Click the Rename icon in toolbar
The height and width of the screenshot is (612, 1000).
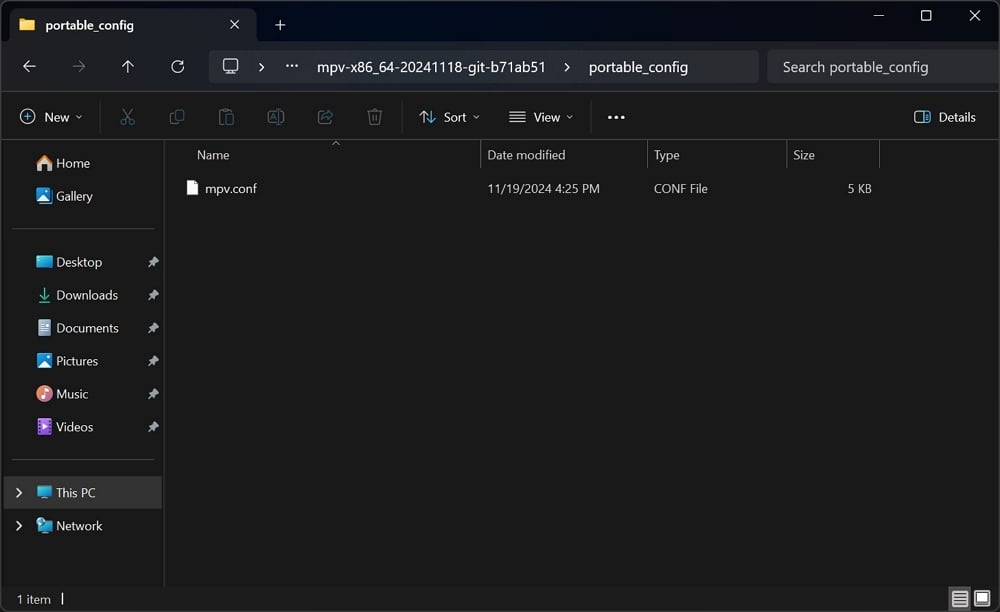(275, 117)
